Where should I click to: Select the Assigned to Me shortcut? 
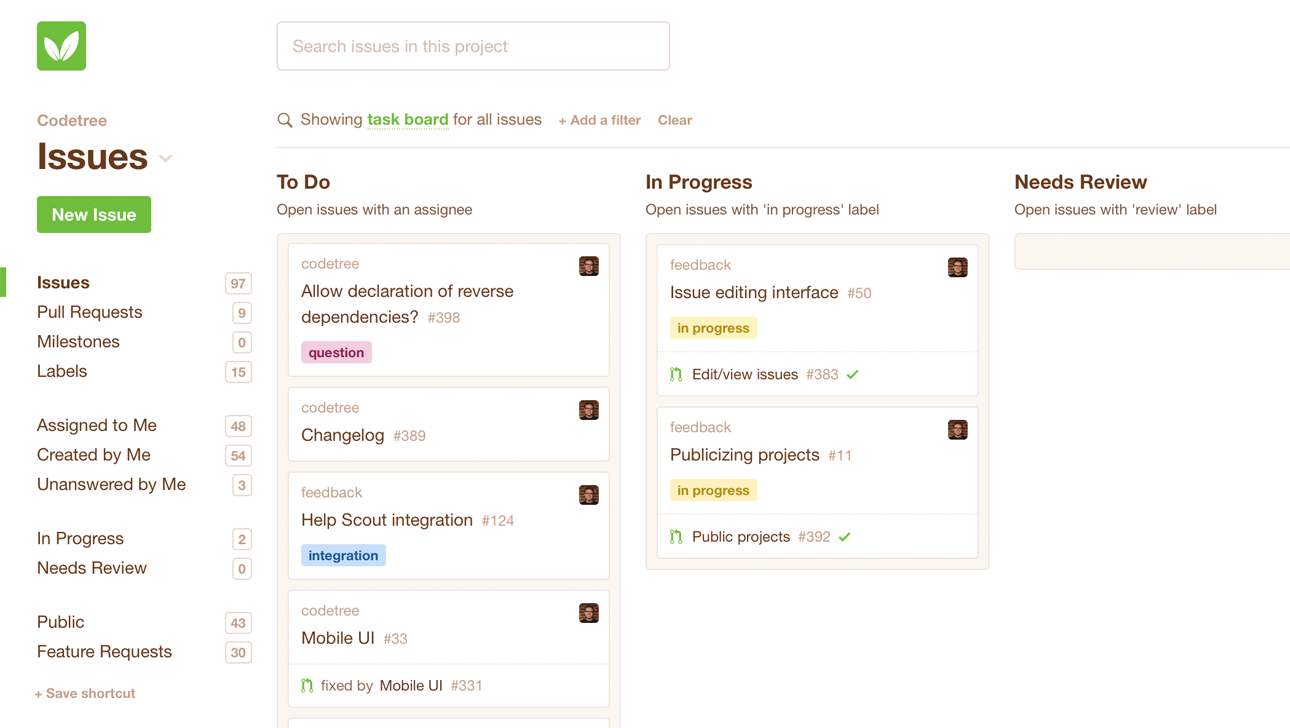97,425
